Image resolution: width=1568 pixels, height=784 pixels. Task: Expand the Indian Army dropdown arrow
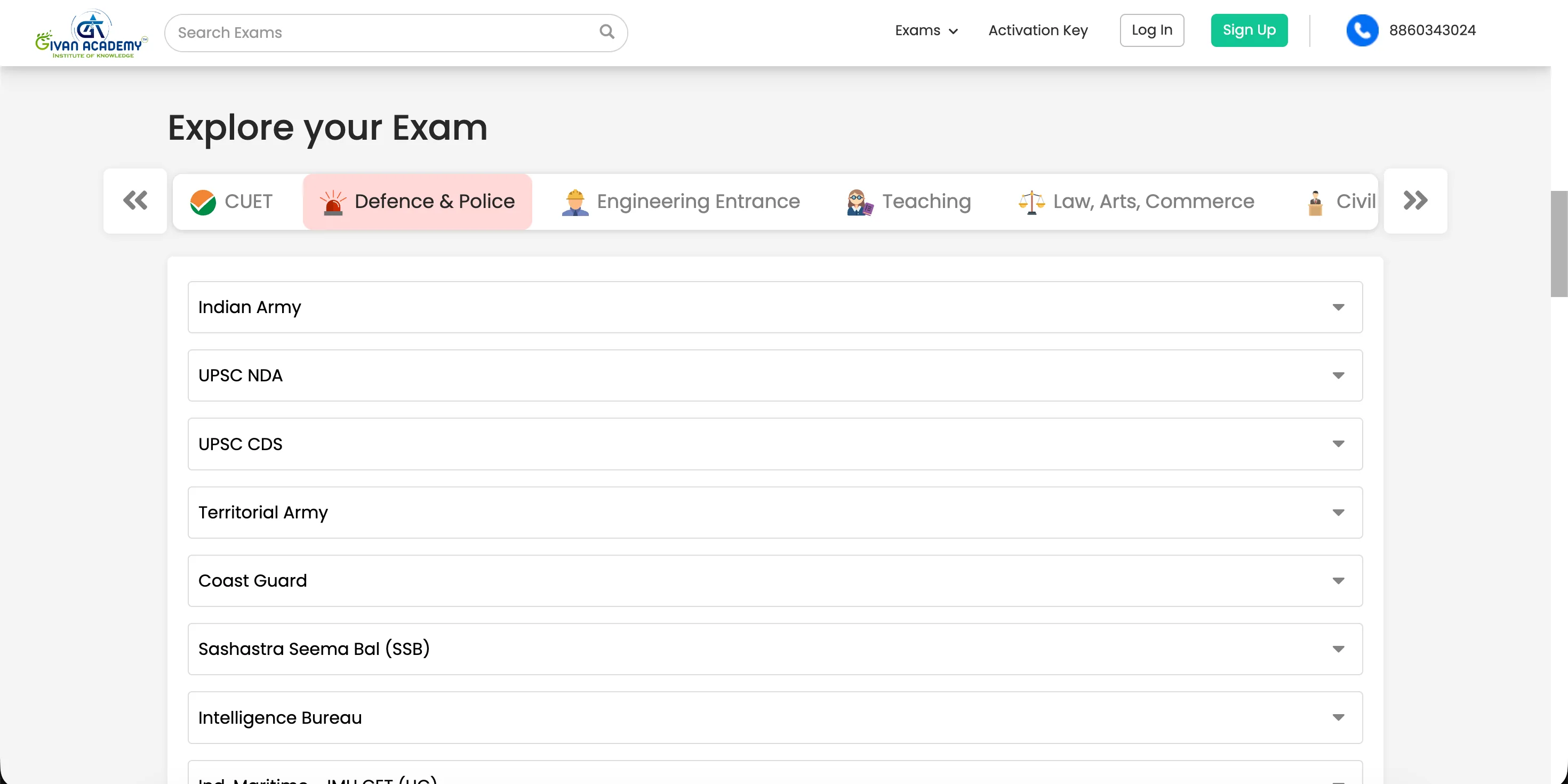pyautogui.click(x=1338, y=307)
